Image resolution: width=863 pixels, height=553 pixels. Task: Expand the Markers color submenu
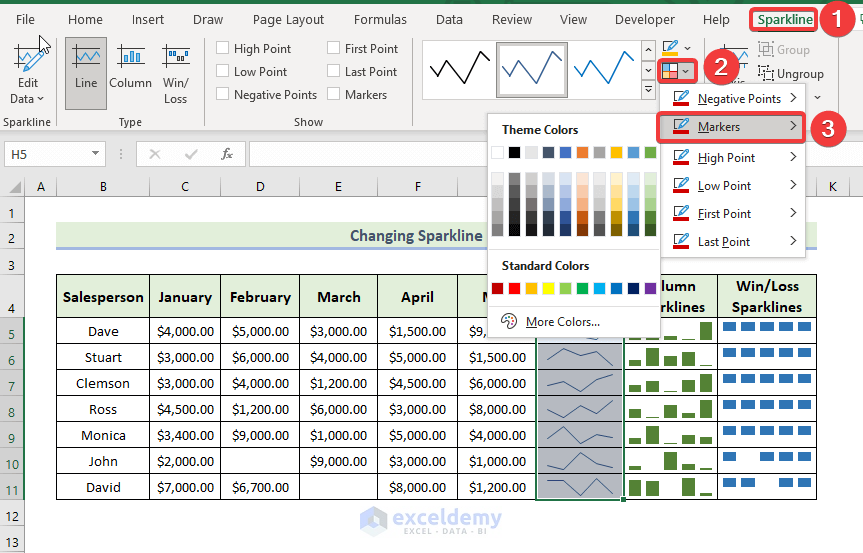click(793, 127)
